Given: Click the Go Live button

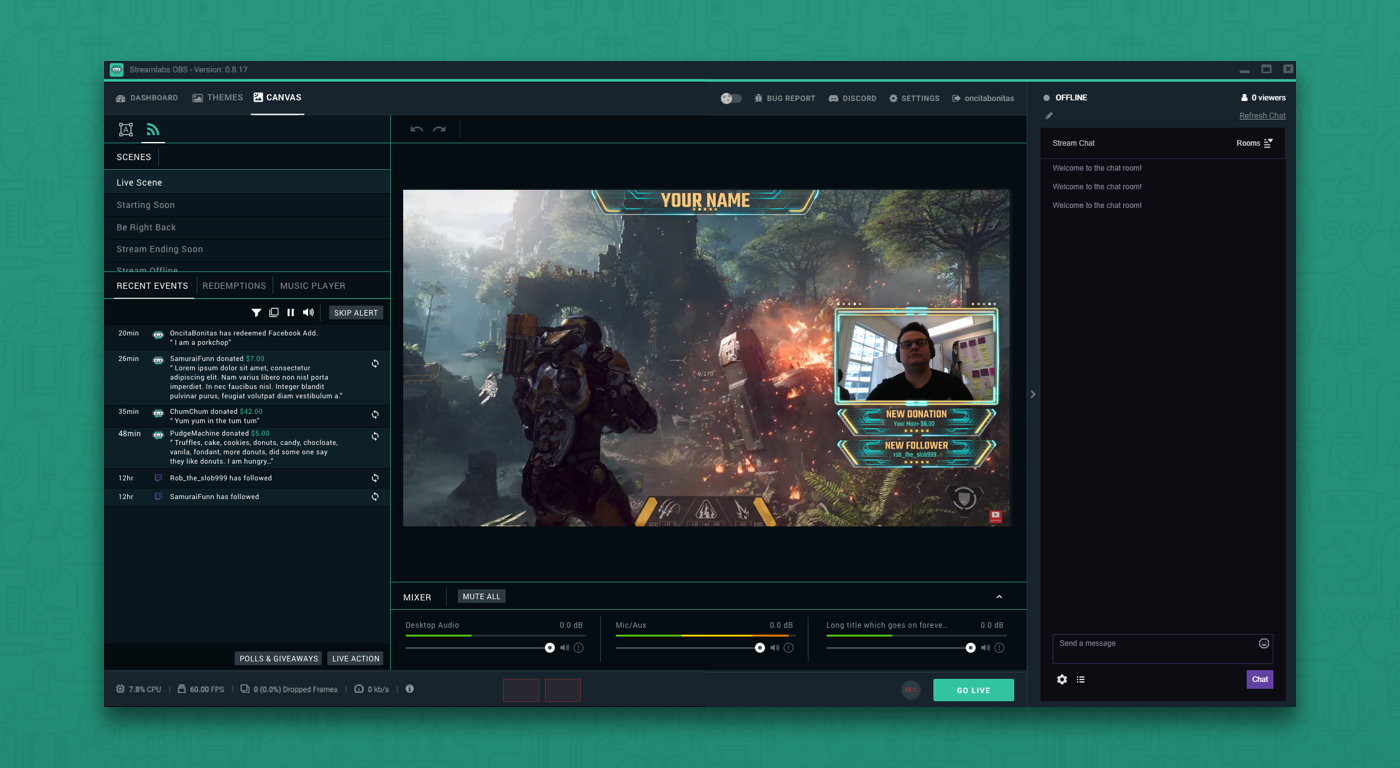Looking at the screenshot, I should pos(973,690).
